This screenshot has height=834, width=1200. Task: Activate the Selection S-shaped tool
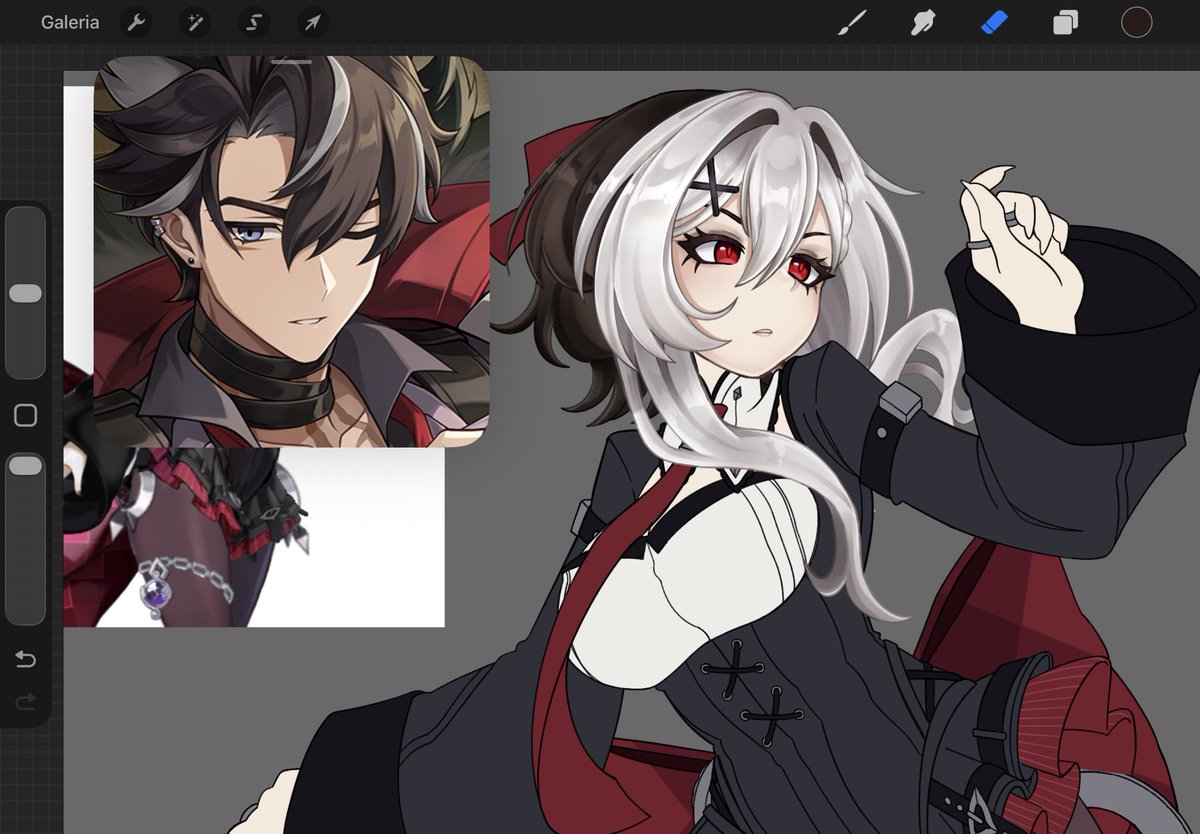pyautogui.click(x=254, y=22)
